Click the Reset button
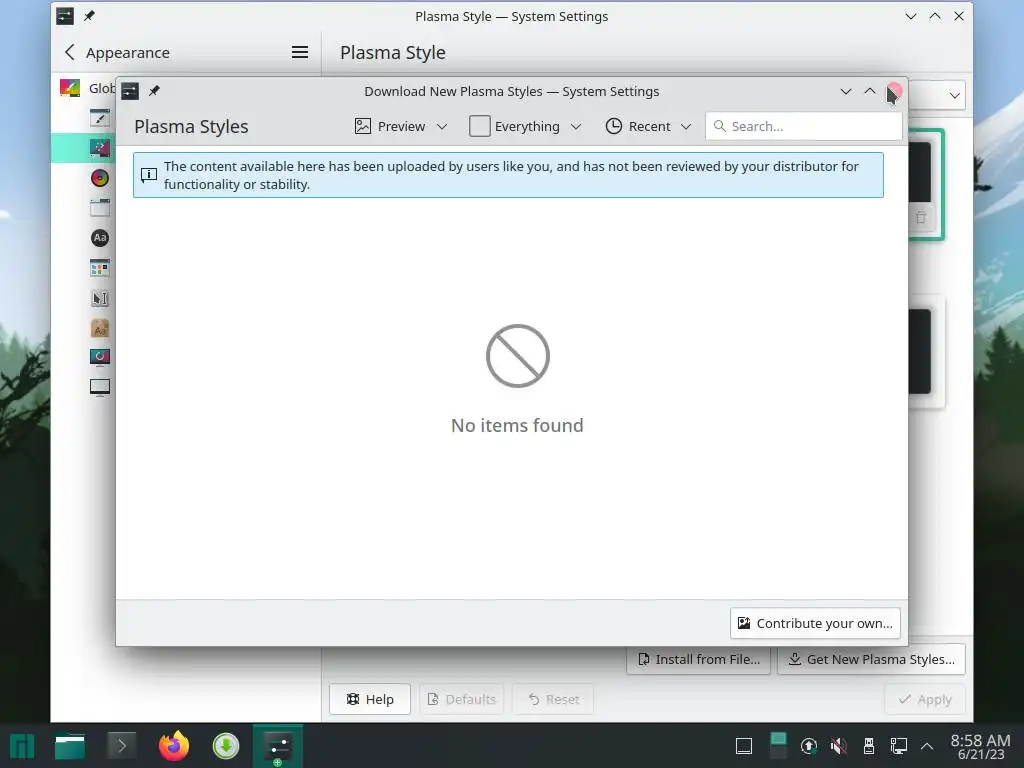1024x768 pixels. [554, 699]
